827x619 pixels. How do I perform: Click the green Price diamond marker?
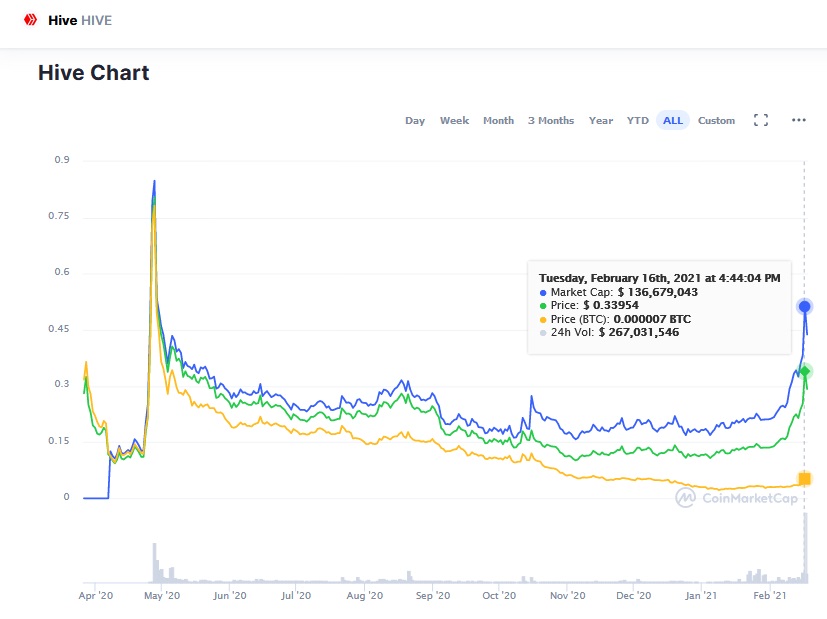click(805, 372)
